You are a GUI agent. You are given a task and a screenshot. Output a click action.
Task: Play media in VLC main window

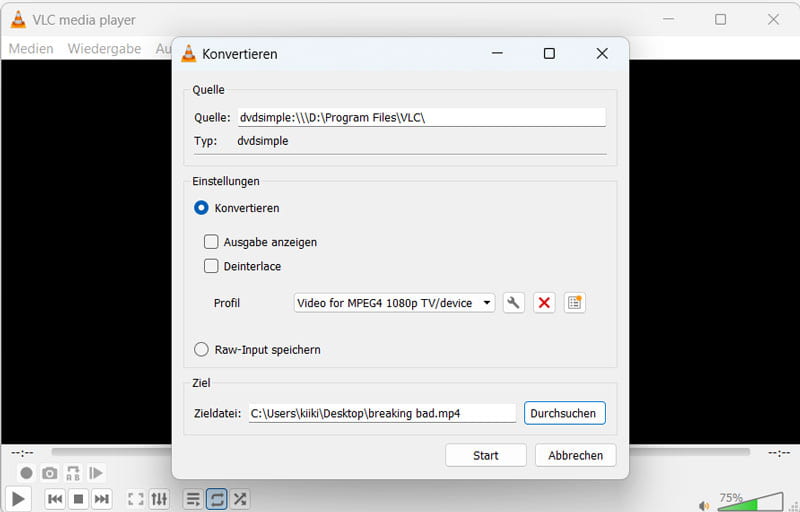18,498
